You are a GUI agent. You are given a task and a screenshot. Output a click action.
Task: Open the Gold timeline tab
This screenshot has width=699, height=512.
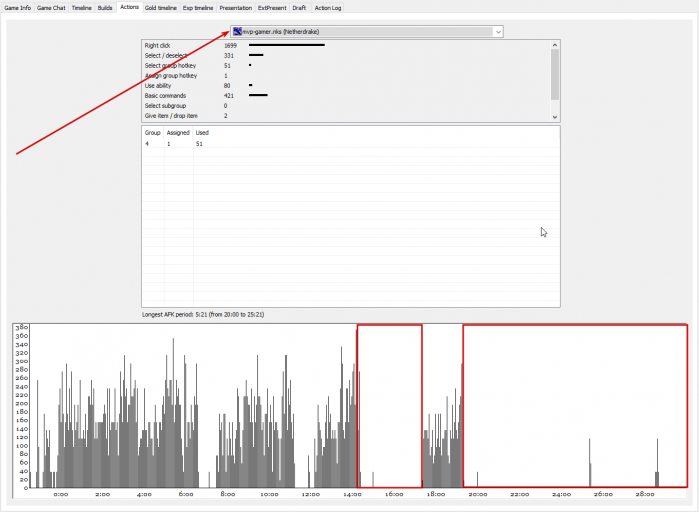160,8
